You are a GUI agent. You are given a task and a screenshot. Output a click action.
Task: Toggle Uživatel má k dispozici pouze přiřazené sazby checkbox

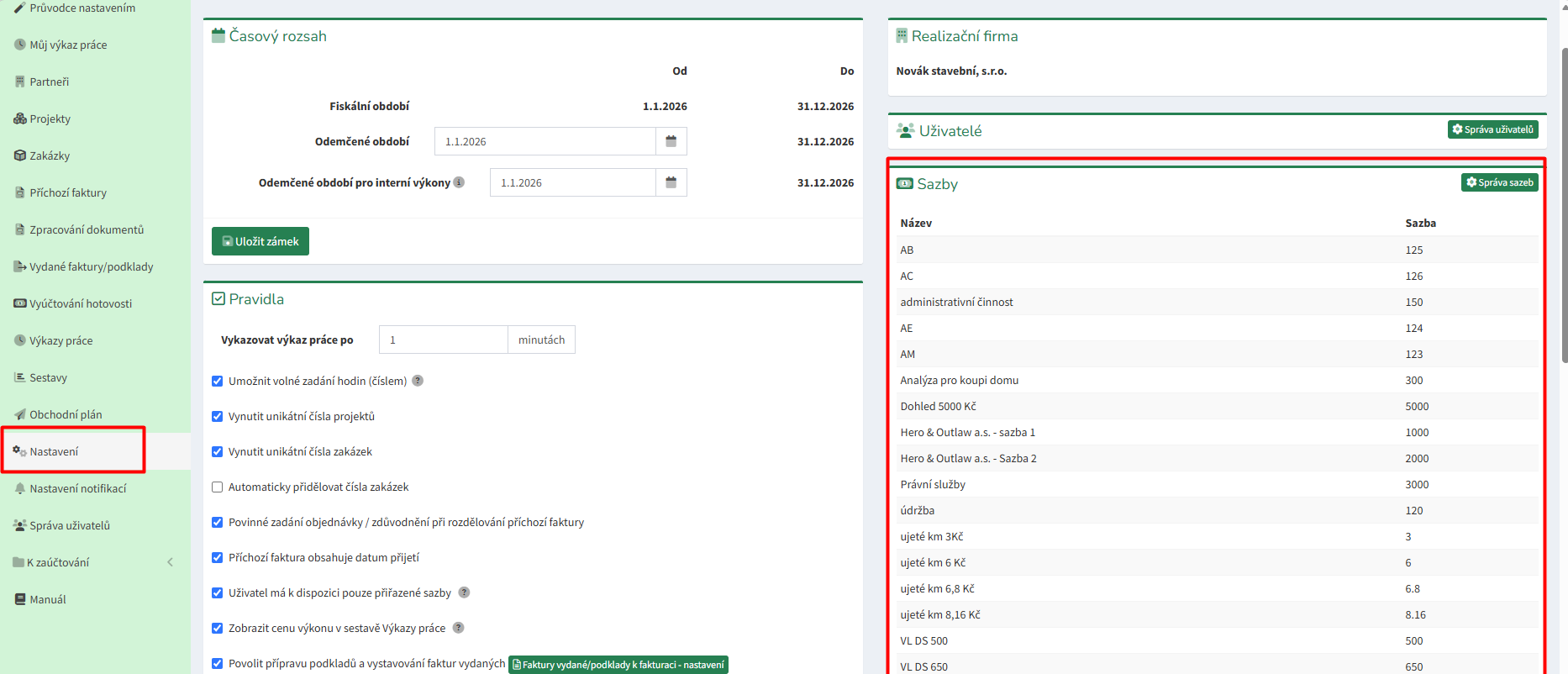pos(218,592)
